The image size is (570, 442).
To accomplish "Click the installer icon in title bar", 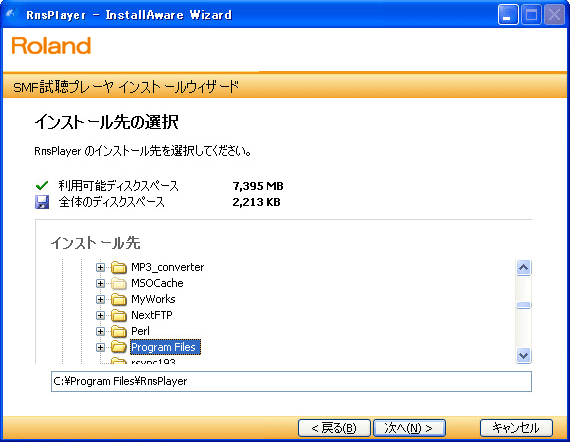I will tap(12, 15).
